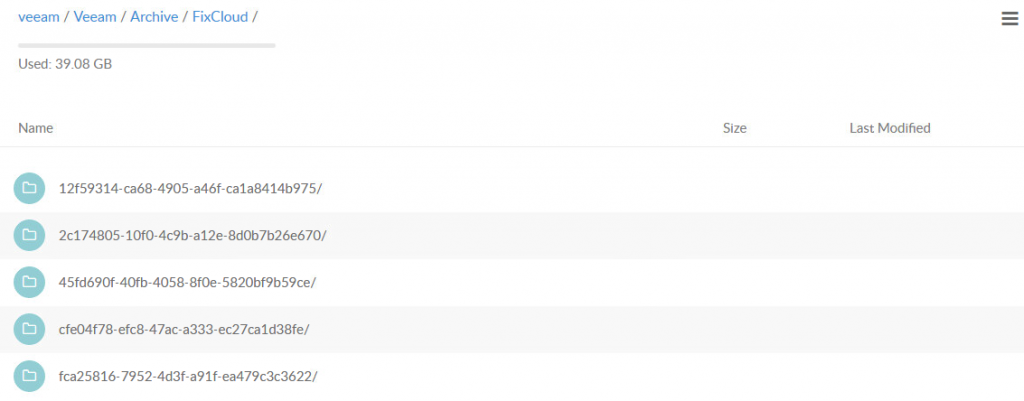The image size is (1024, 401).
Task: Open folder 12f59314-ca68-4905-a46f-ca1a8414b975
Action: tap(191, 189)
